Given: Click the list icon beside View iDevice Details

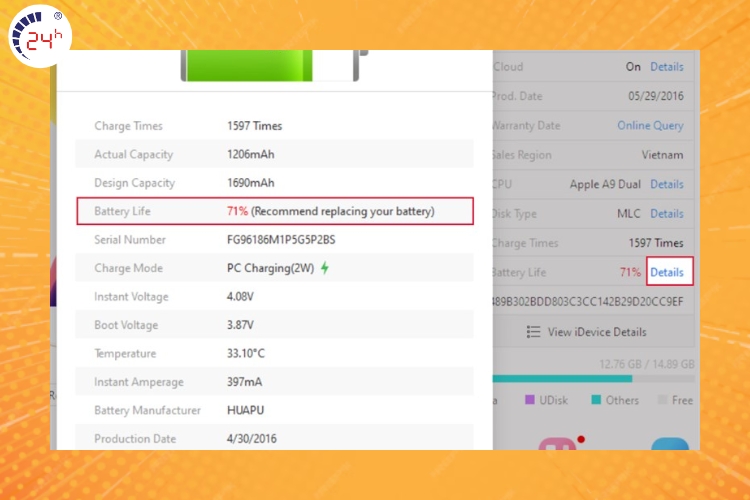Looking at the screenshot, I should [534, 332].
